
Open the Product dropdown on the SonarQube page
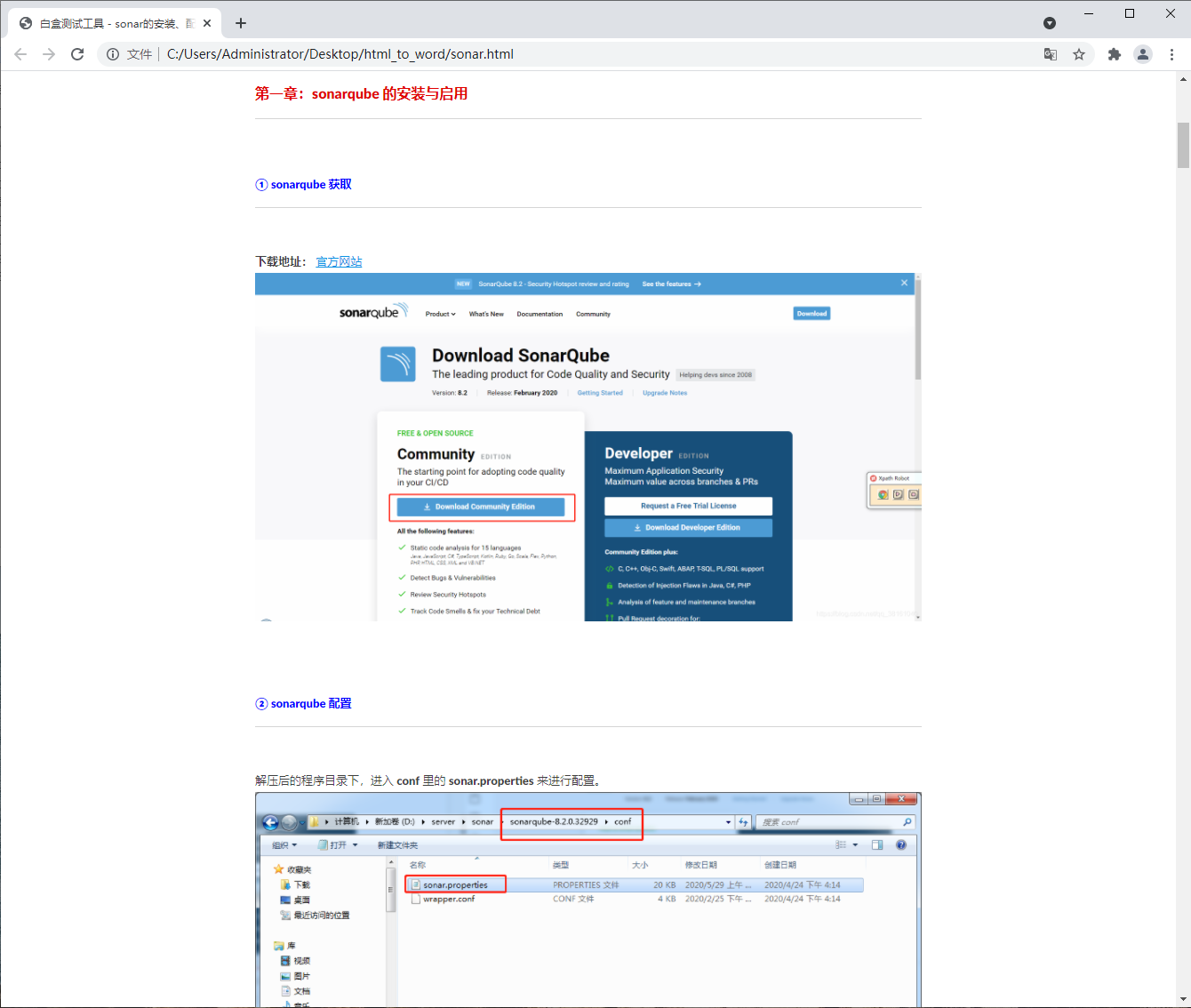[440, 313]
